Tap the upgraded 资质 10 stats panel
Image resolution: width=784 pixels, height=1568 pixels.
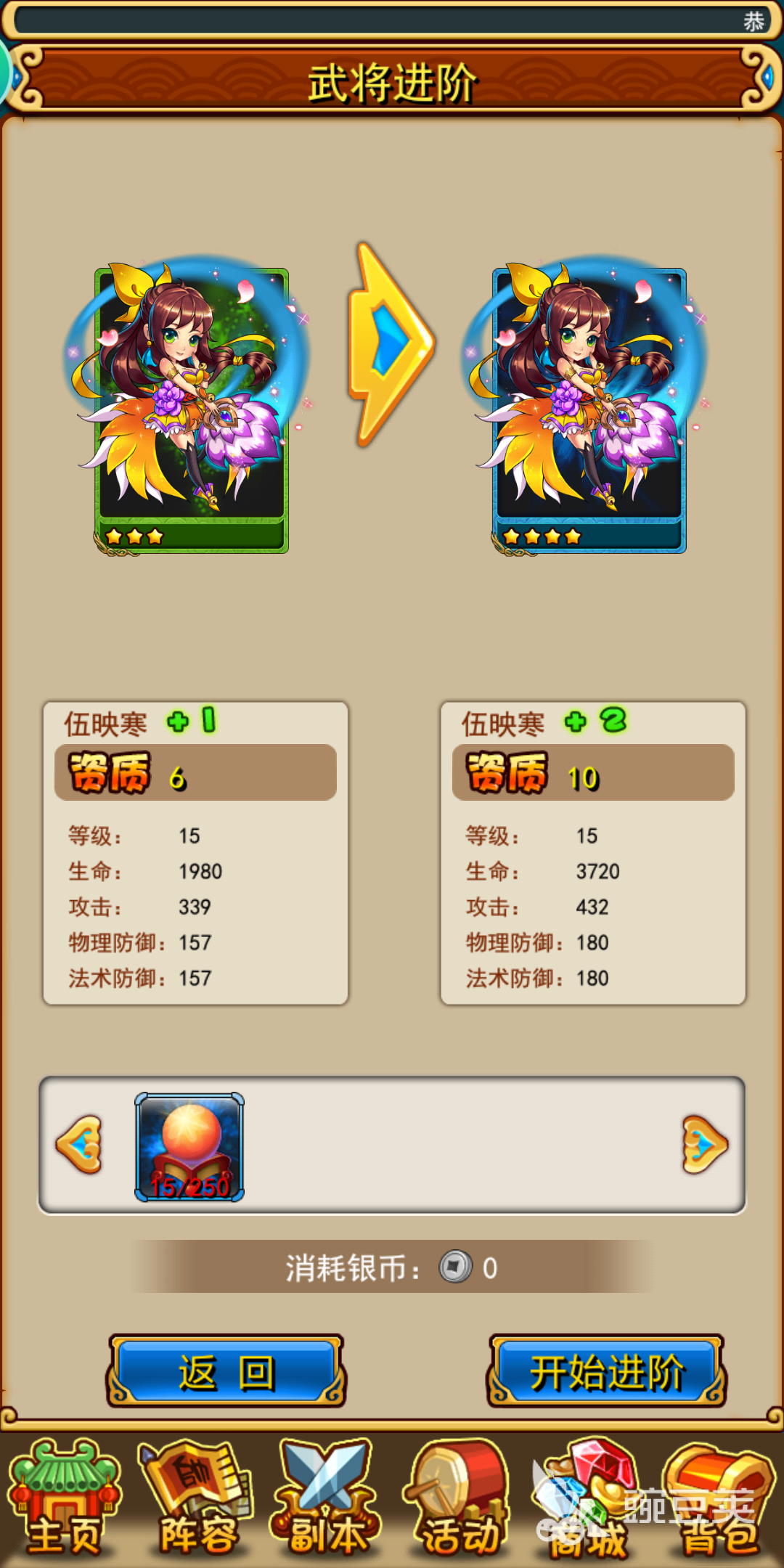[x=593, y=854]
